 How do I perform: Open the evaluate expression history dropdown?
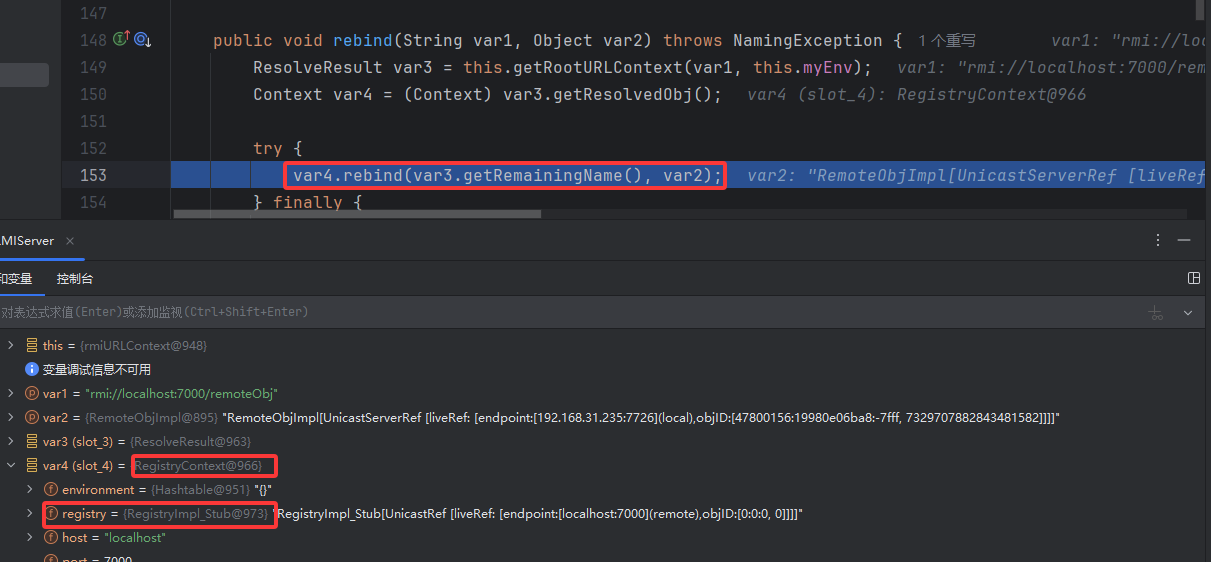click(1188, 312)
